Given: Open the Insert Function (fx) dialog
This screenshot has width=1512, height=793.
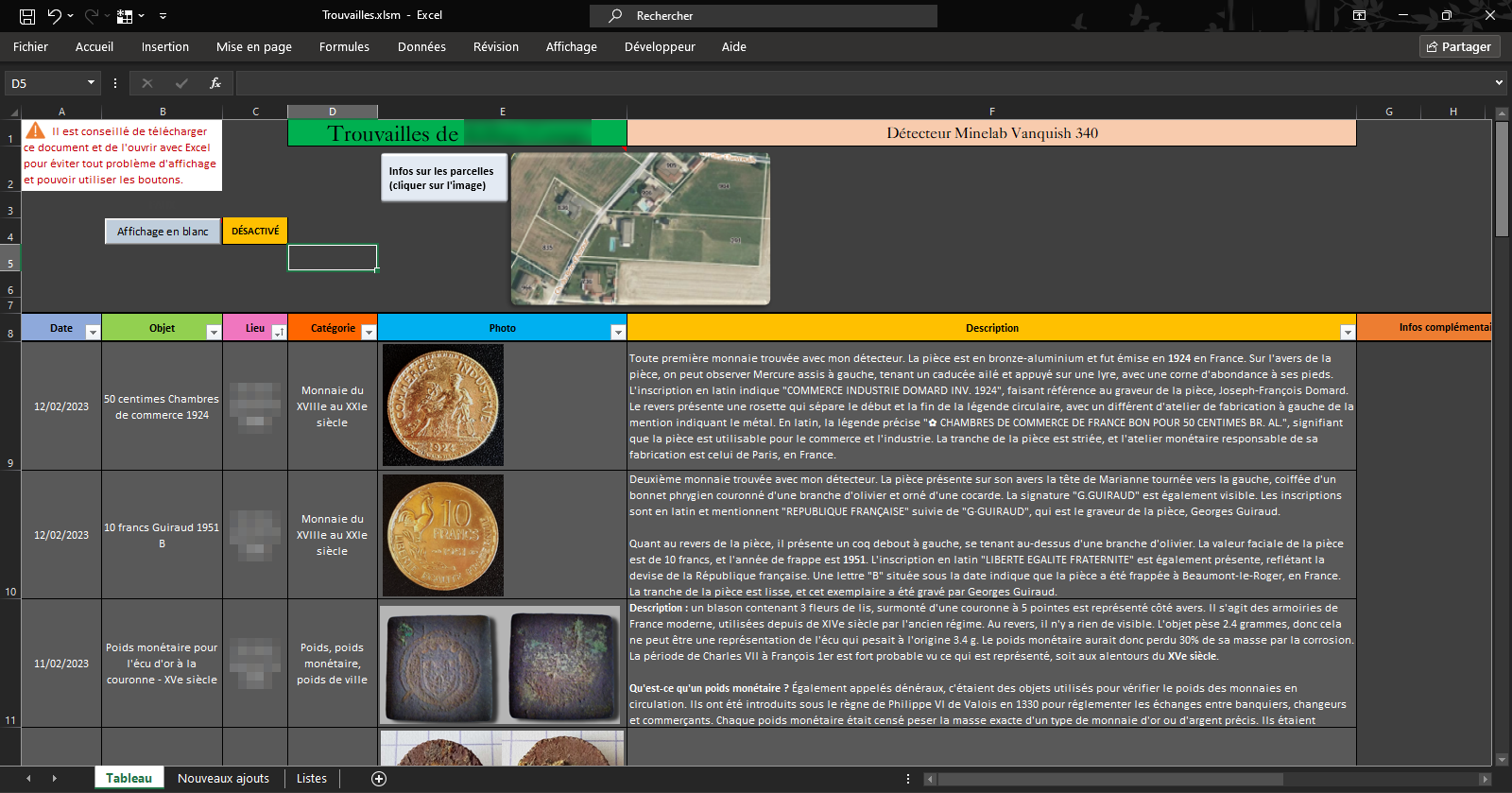Looking at the screenshot, I should click(215, 83).
